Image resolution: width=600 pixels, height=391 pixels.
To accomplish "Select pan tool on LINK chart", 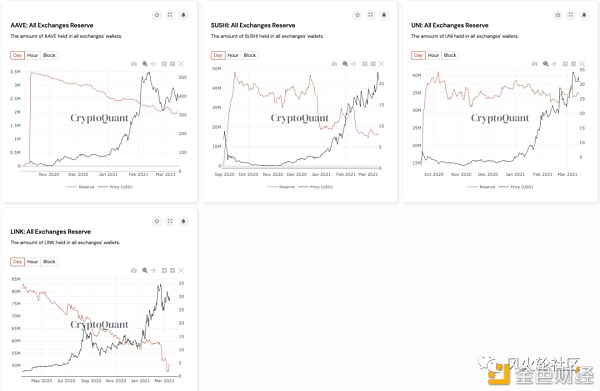I will pos(153,270).
